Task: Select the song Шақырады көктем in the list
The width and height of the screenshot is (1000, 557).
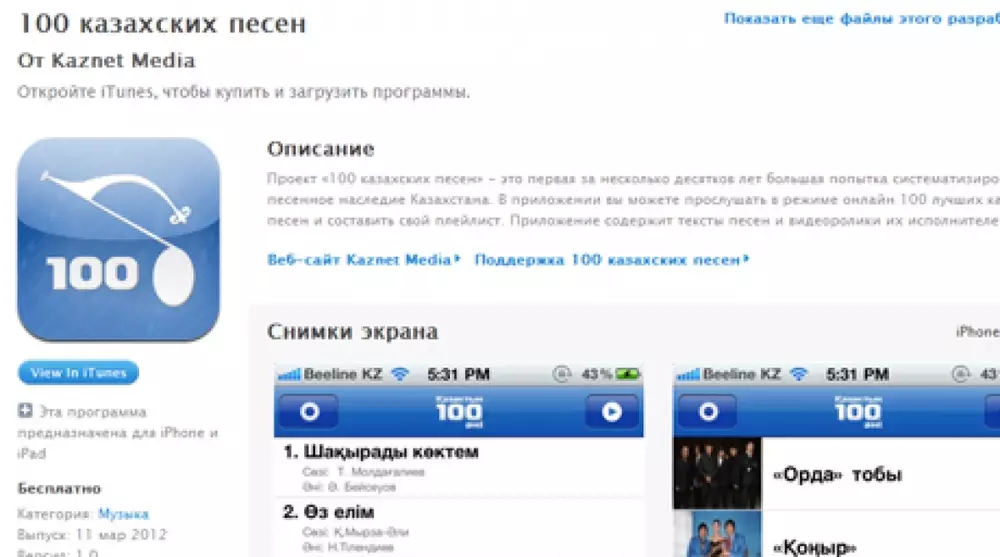Action: tap(380, 452)
